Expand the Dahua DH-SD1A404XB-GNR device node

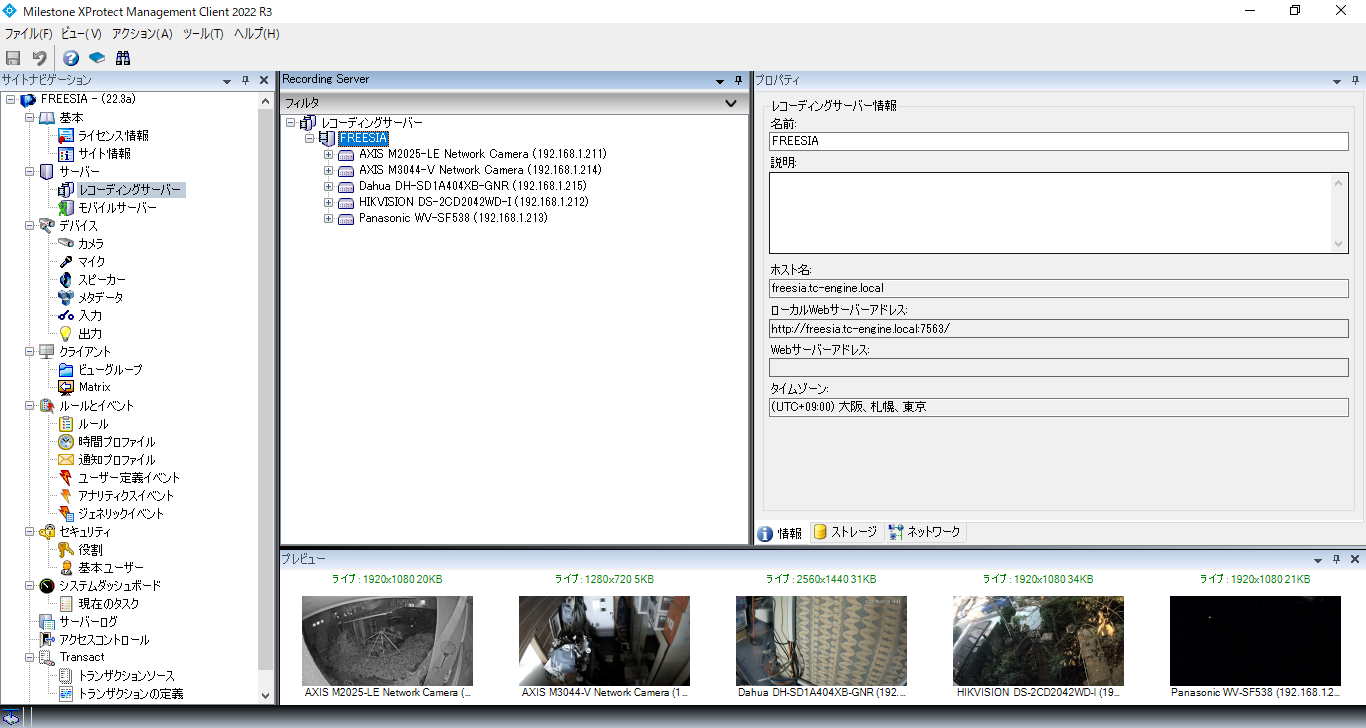pos(328,186)
